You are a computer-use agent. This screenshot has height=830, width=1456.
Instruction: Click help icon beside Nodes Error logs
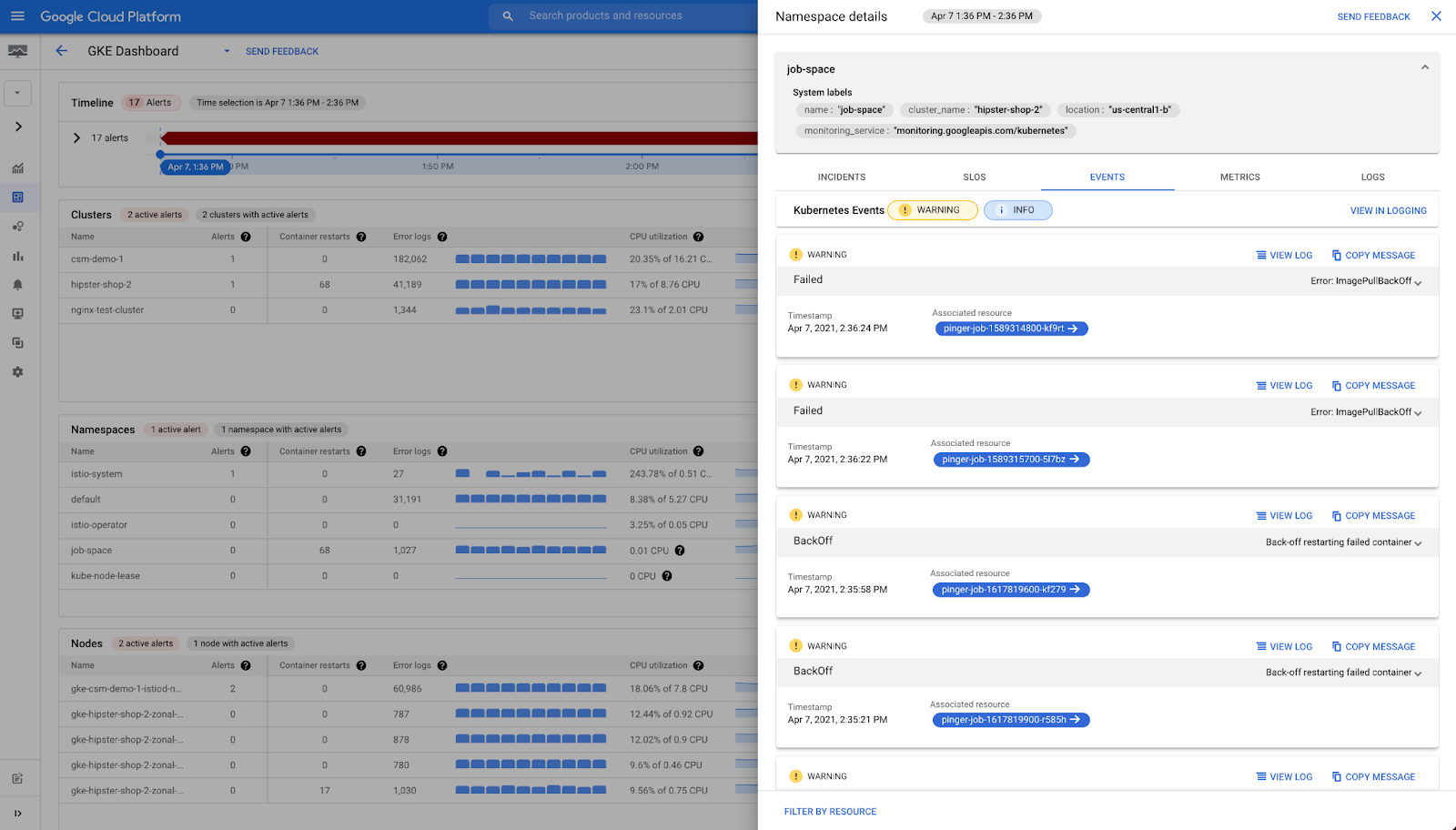(x=442, y=665)
